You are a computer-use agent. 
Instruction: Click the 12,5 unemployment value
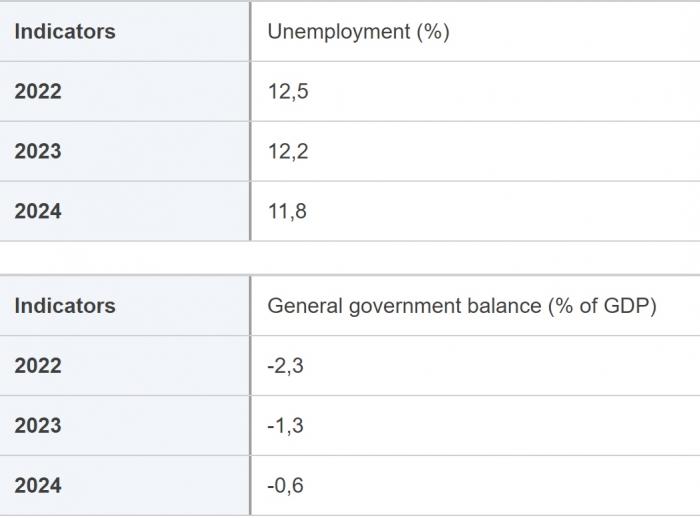tap(287, 92)
